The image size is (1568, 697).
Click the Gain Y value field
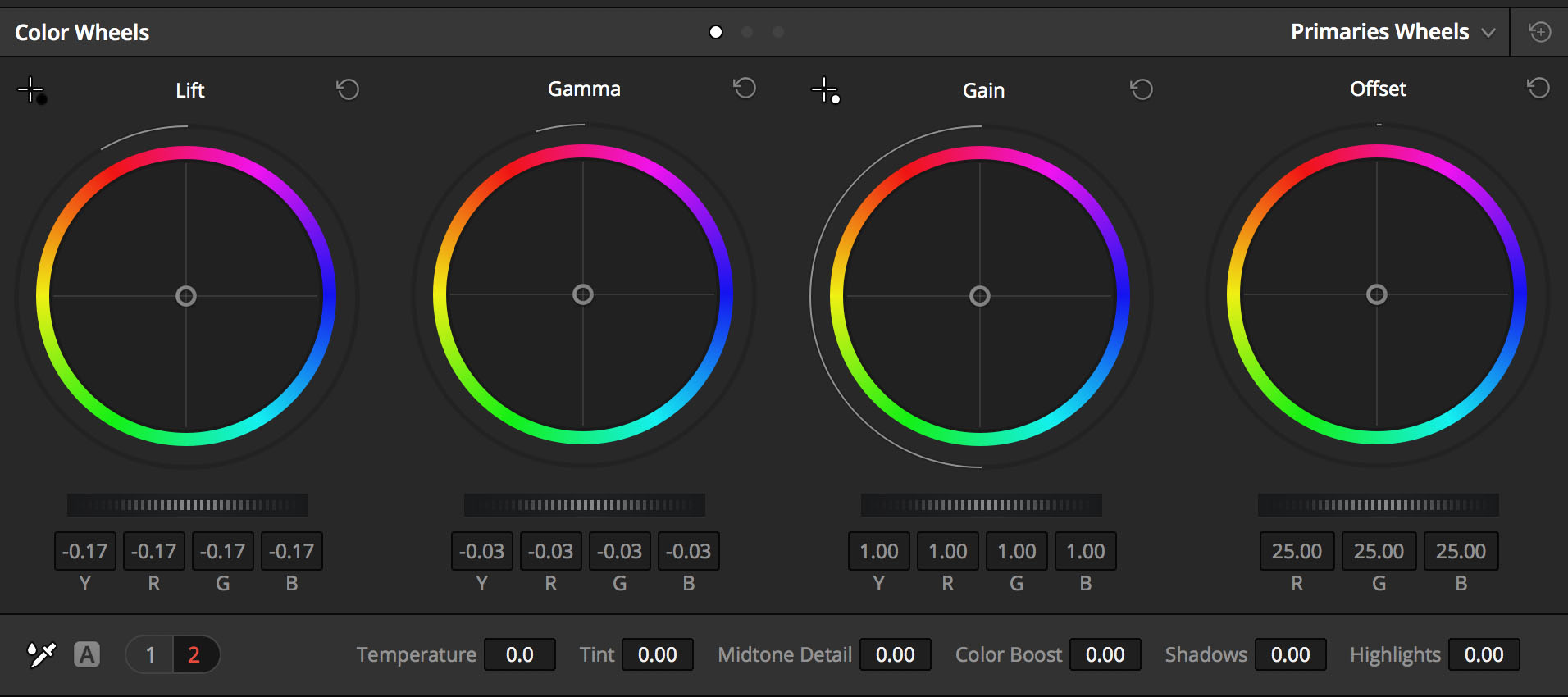pos(879,551)
